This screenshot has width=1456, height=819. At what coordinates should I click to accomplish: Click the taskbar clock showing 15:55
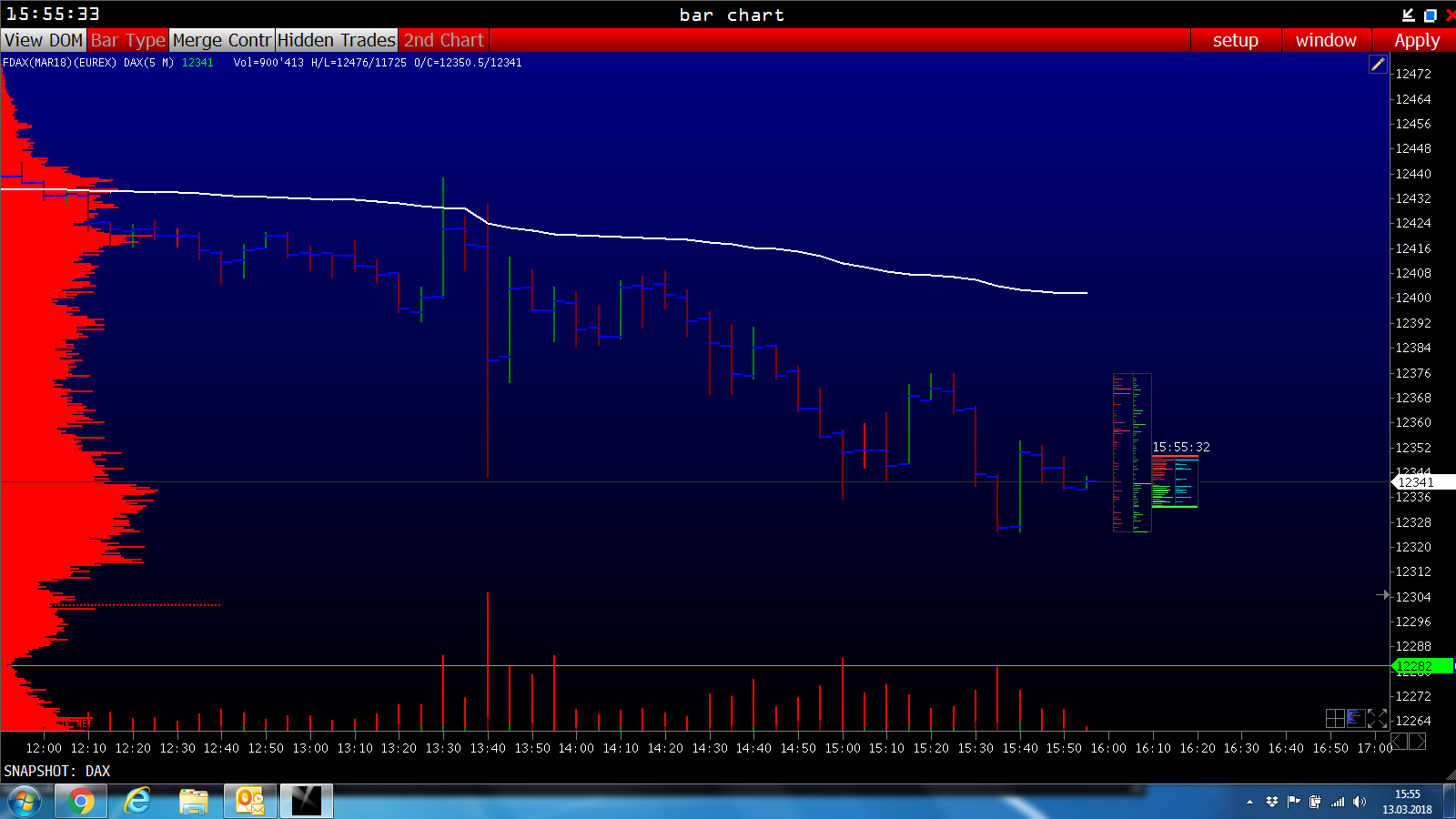1407,802
